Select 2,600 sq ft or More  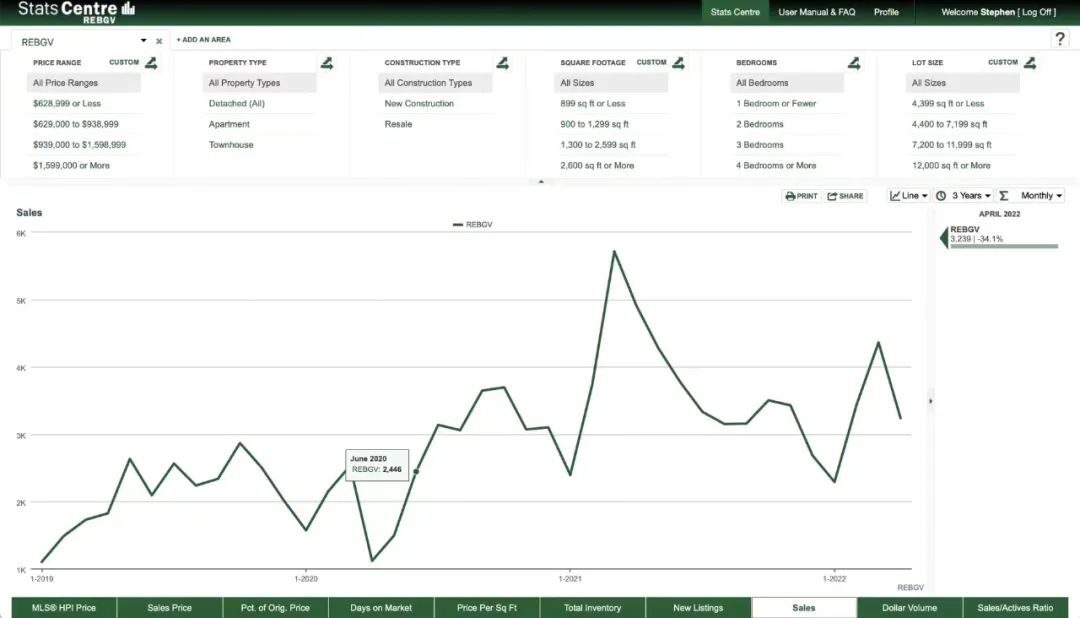[x=597, y=165]
